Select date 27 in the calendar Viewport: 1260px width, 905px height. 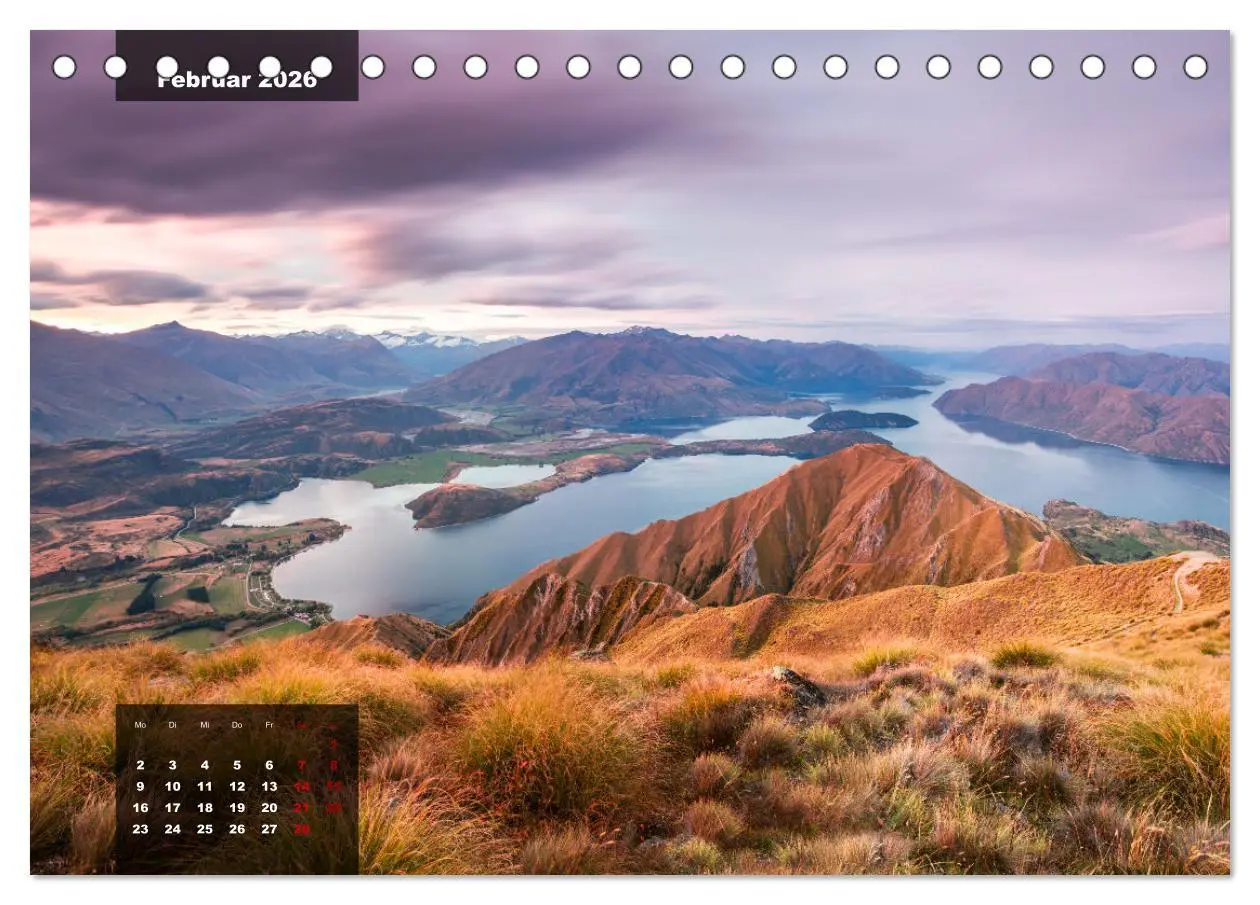(269, 829)
